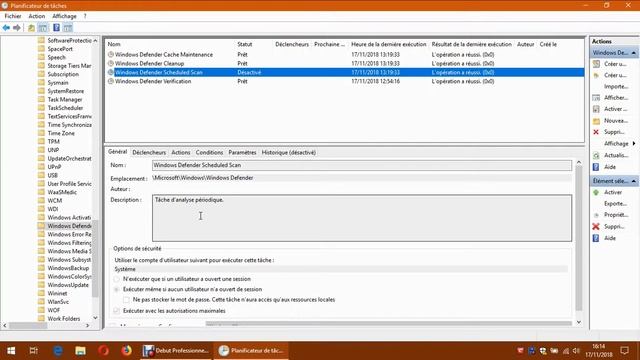Collapse the Élément sélectionné section
The height and width of the screenshot is (360, 640).
coord(633,181)
